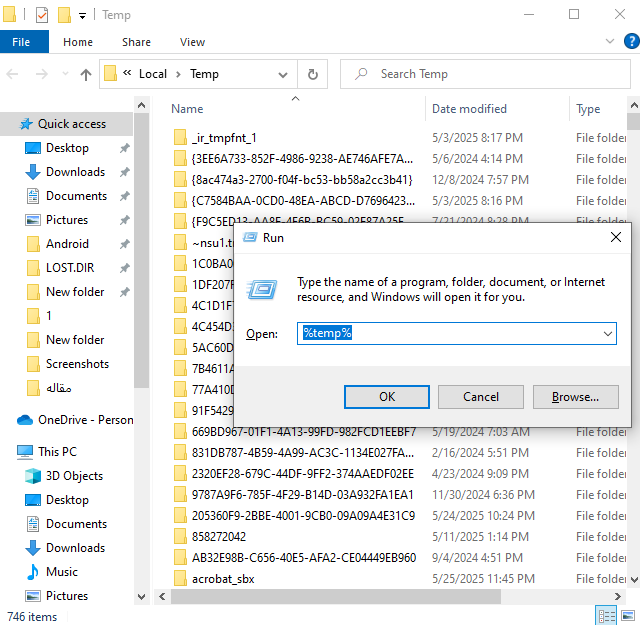
Task: Close the Run dialog with X
Action: point(616,237)
